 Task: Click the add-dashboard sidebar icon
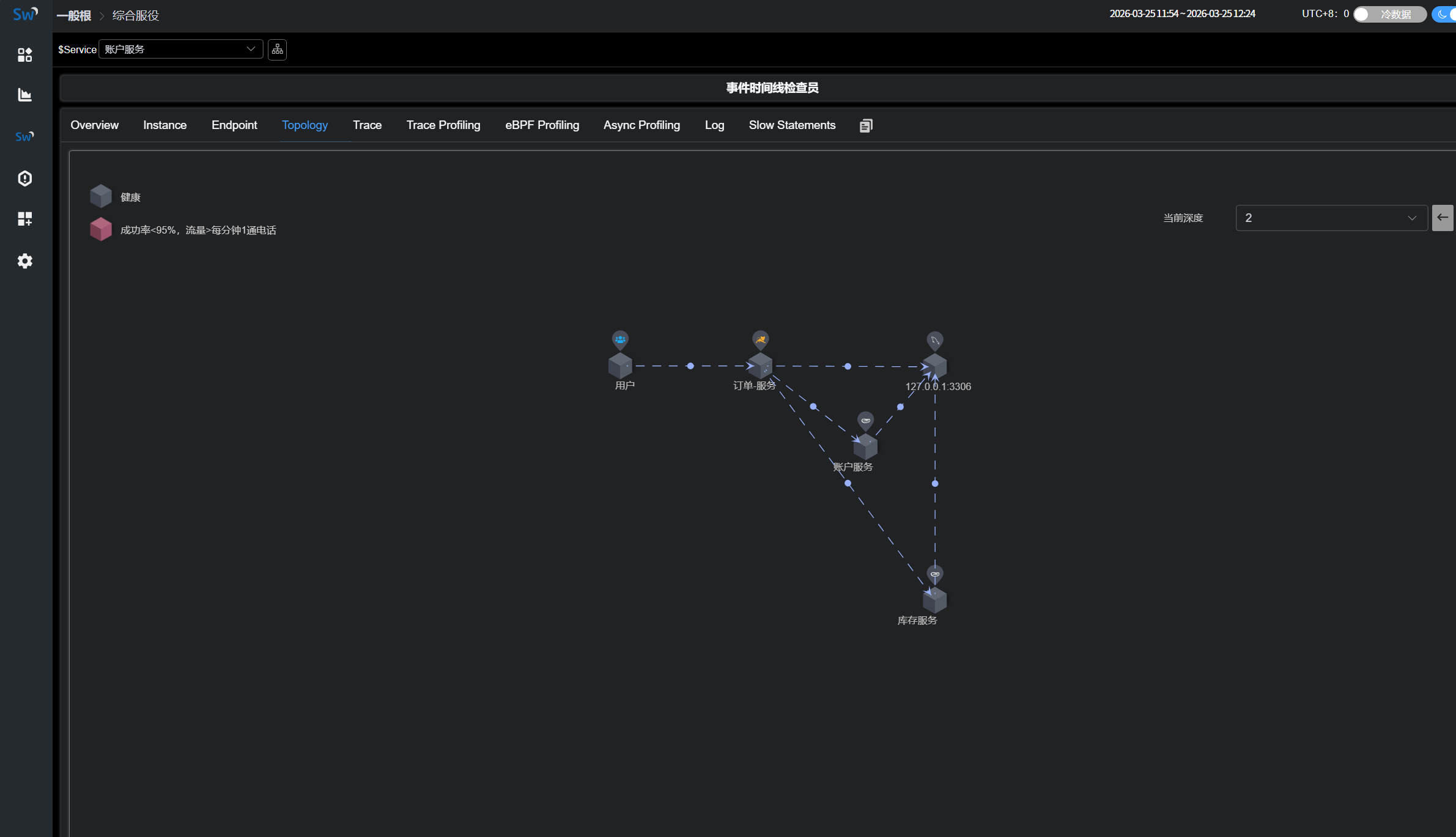point(25,219)
